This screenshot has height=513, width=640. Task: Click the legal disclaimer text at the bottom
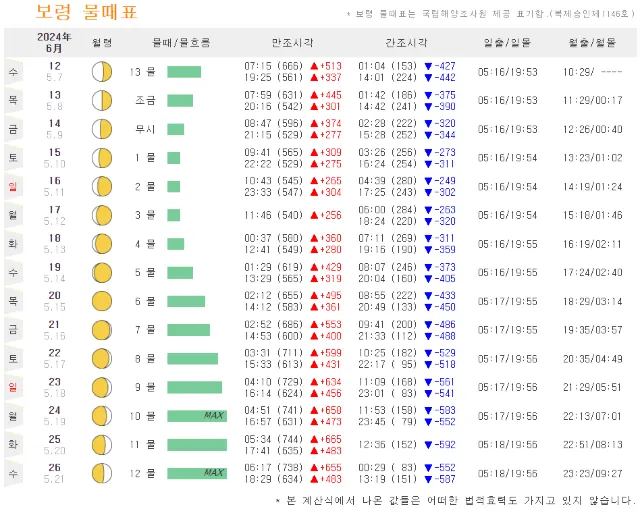(x=455, y=499)
